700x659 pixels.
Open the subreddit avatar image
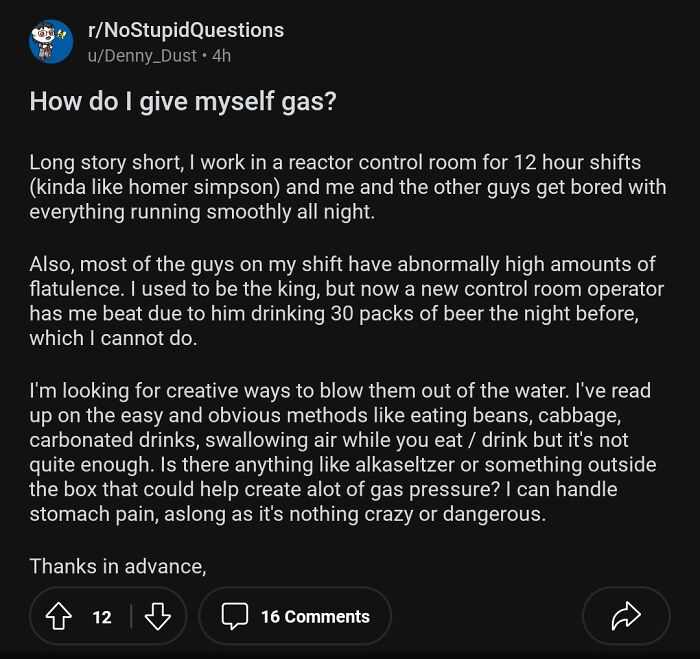51,42
